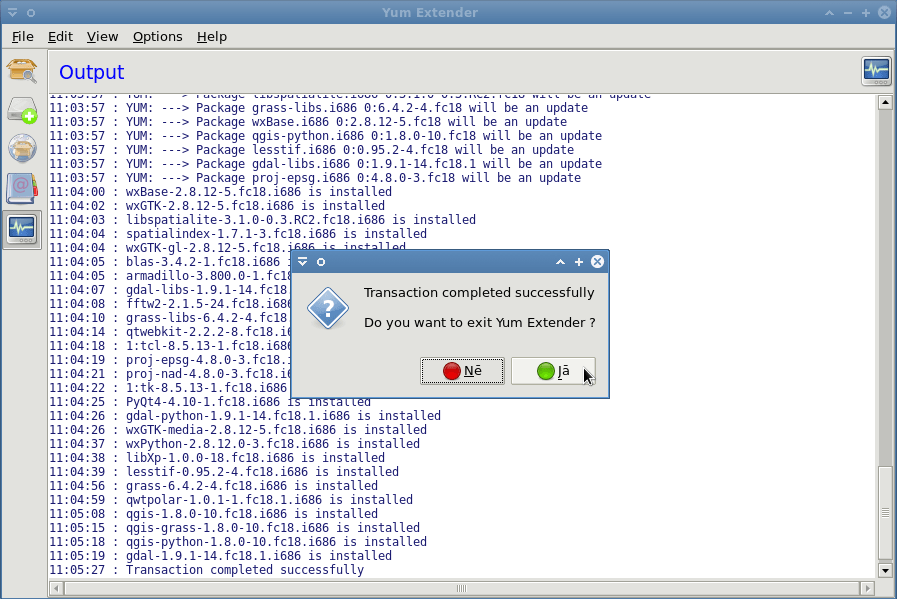Viewport: 897px width, 599px height.
Task: Click the 'Package grass-libs.i686' update line
Action: click(319, 108)
